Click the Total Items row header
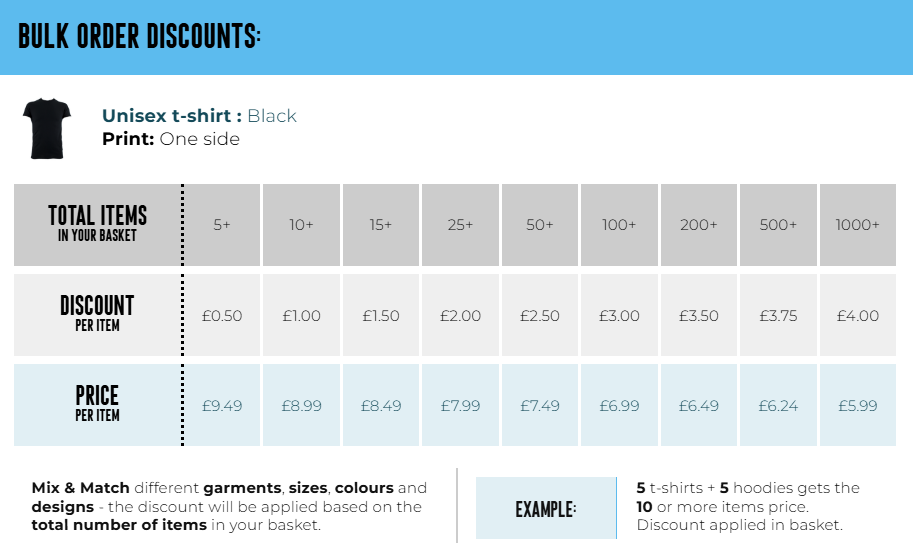This screenshot has width=913, height=551. pos(97,223)
